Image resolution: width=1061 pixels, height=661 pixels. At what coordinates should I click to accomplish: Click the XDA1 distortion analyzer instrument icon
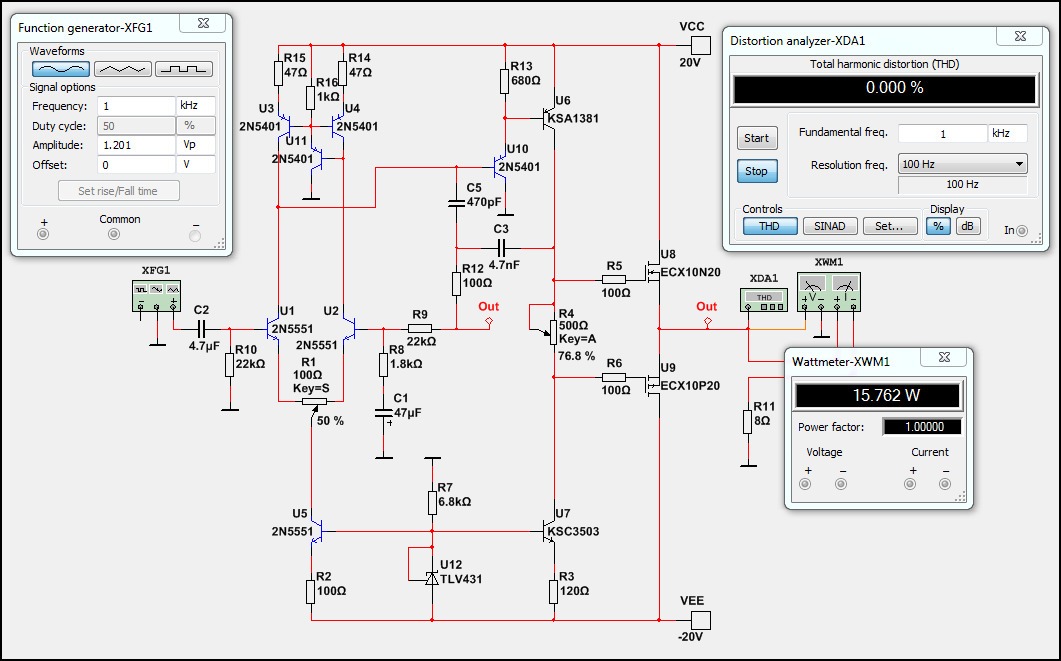(x=764, y=299)
